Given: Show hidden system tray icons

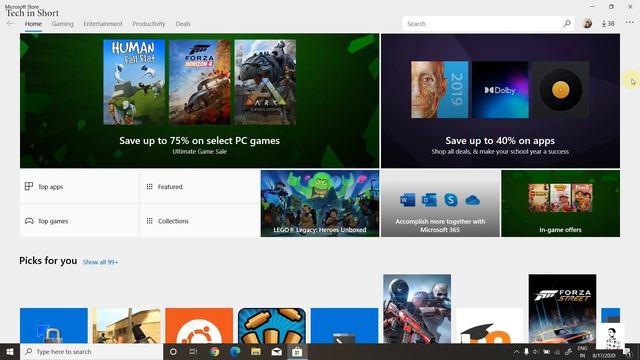Looking at the screenshot, I should (x=516, y=352).
